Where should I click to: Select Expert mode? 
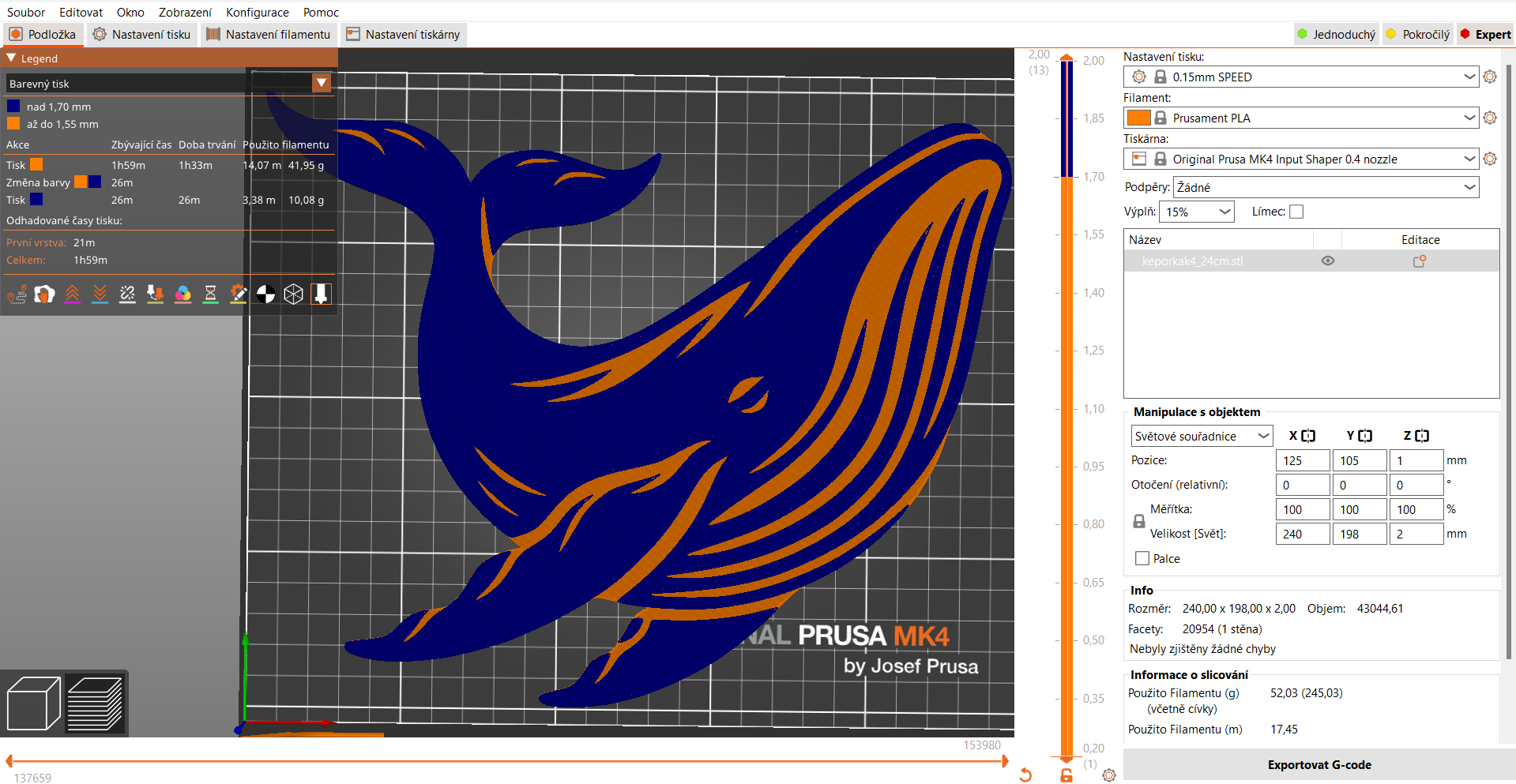[1485, 34]
